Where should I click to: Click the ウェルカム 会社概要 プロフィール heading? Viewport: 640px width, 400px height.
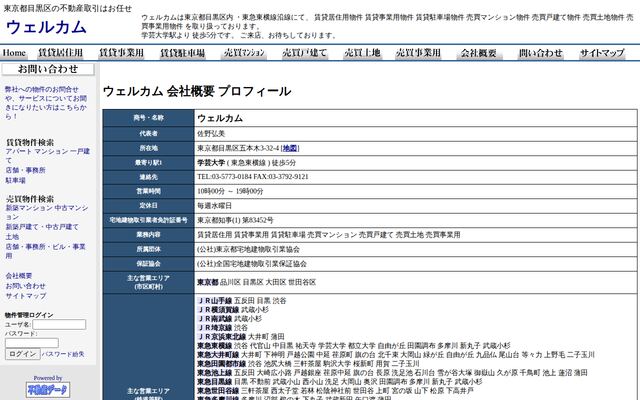click(x=197, y=91)
